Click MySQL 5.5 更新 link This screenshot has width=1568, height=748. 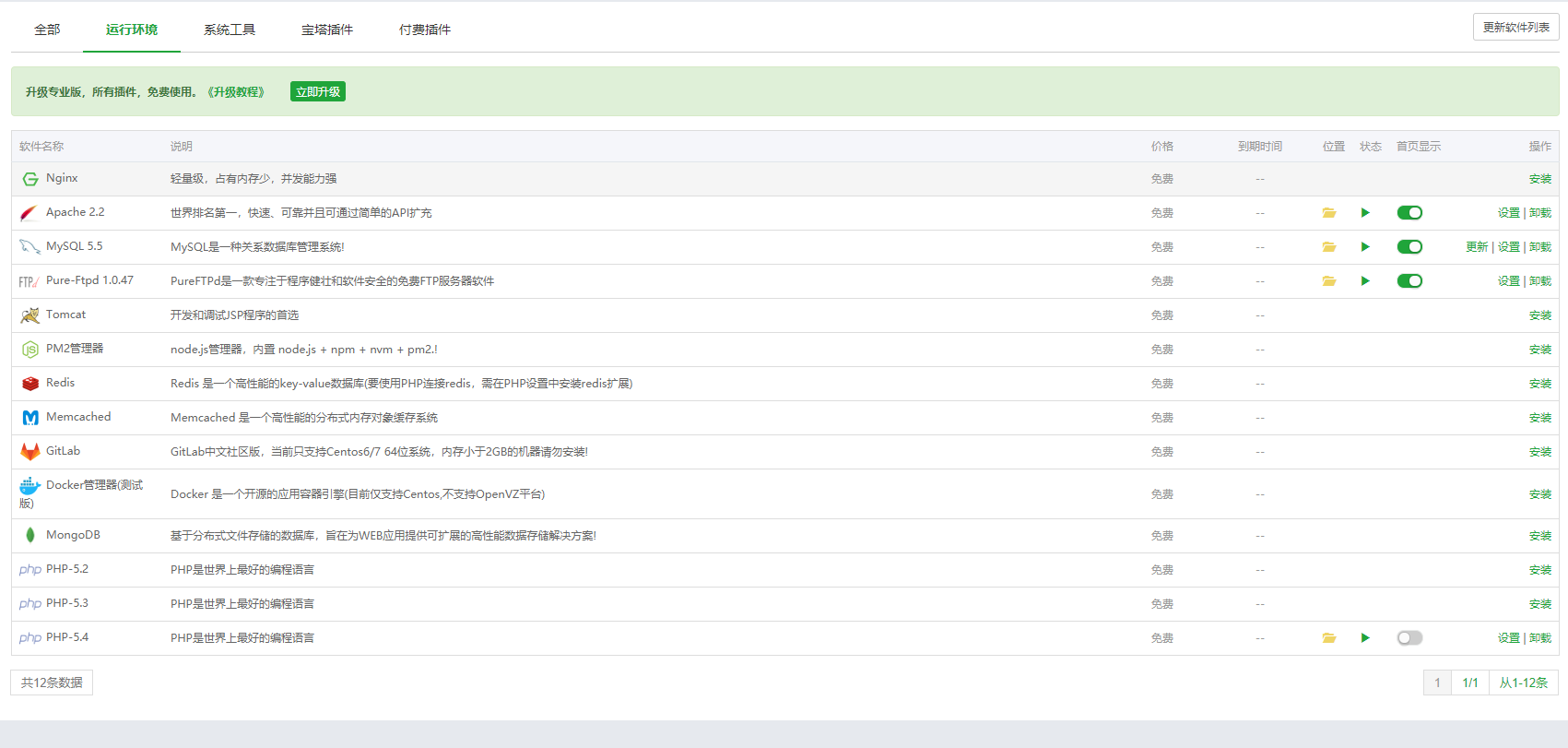[x=1477, y=247]
